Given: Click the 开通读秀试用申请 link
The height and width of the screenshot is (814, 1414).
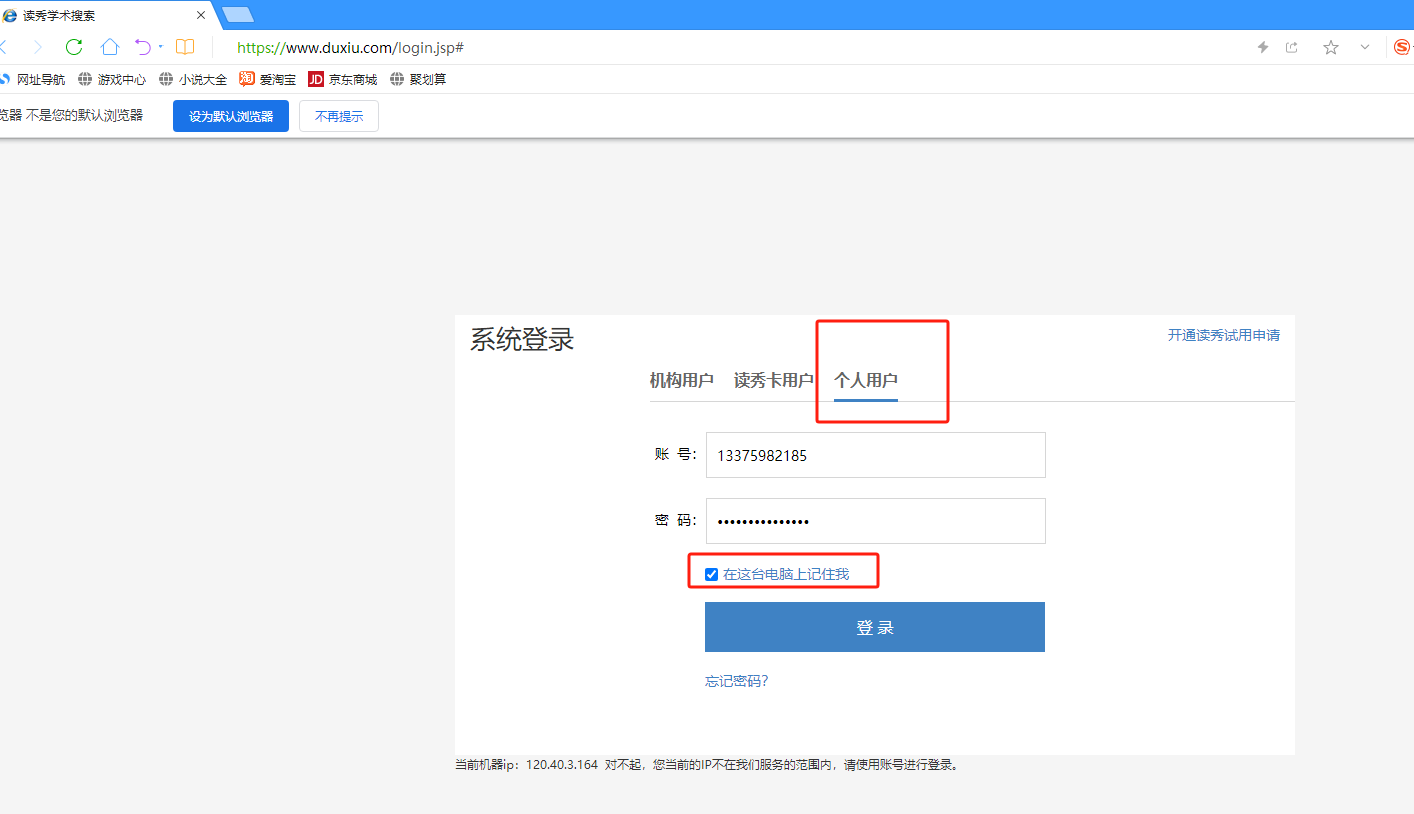Looking at the screenshot, I should 1223,335.
